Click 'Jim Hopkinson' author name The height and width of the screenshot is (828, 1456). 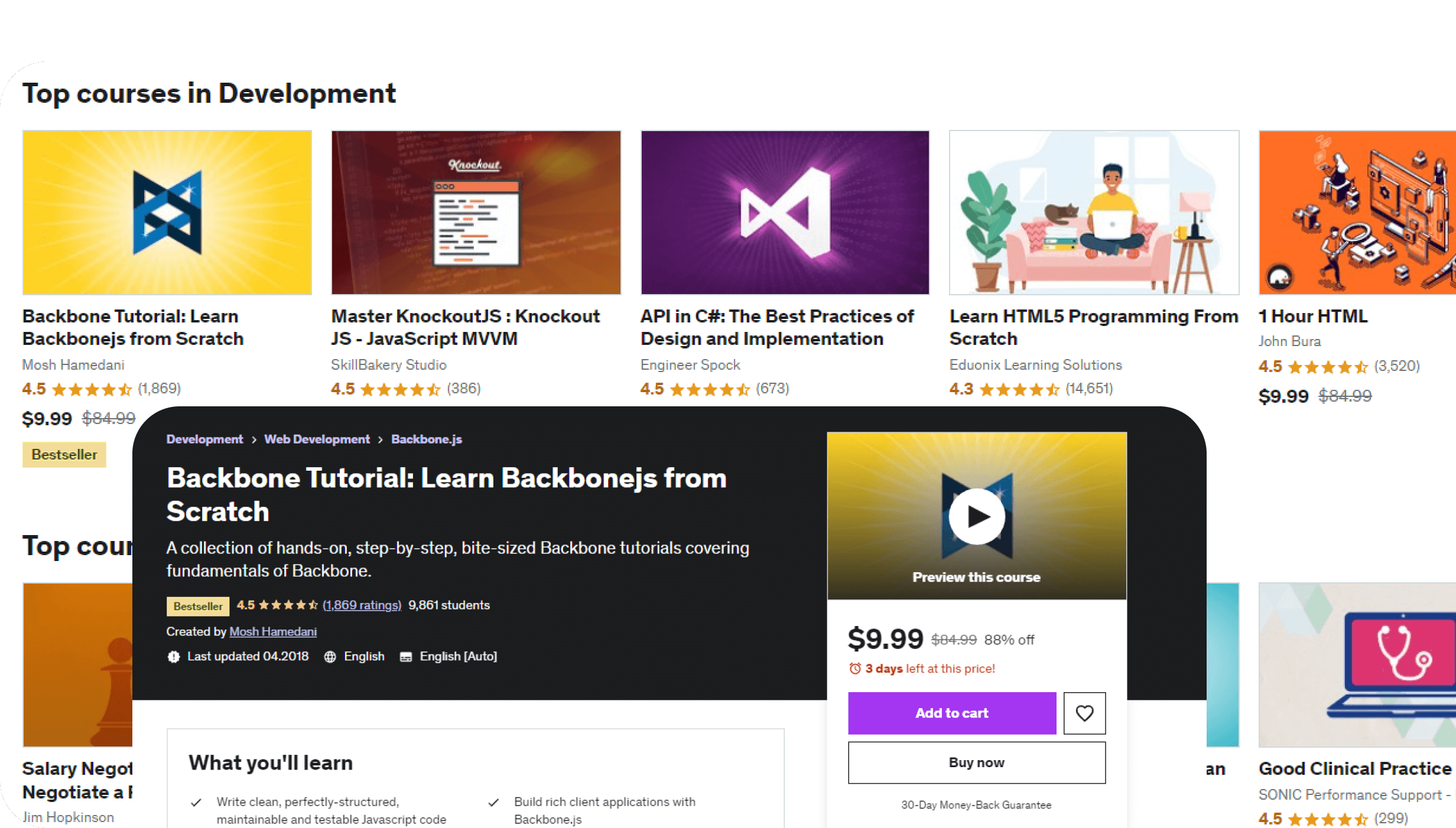[x=68, y=817]
